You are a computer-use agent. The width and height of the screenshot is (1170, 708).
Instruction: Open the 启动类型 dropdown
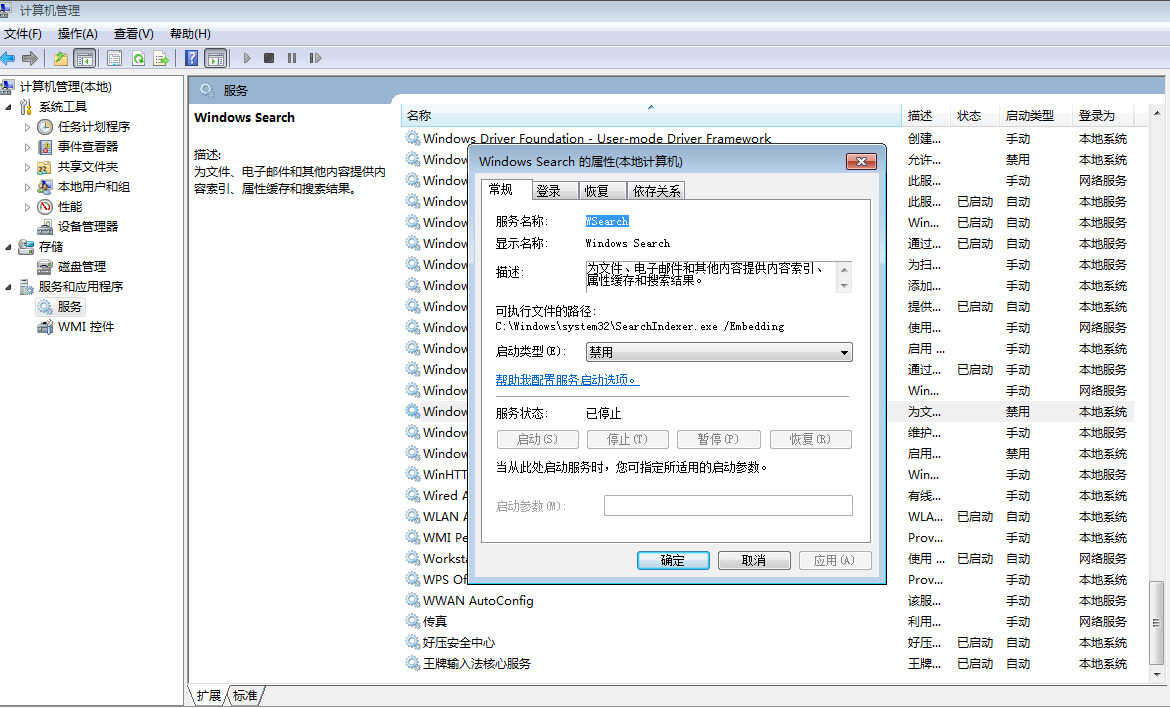[x=719, y=352]
